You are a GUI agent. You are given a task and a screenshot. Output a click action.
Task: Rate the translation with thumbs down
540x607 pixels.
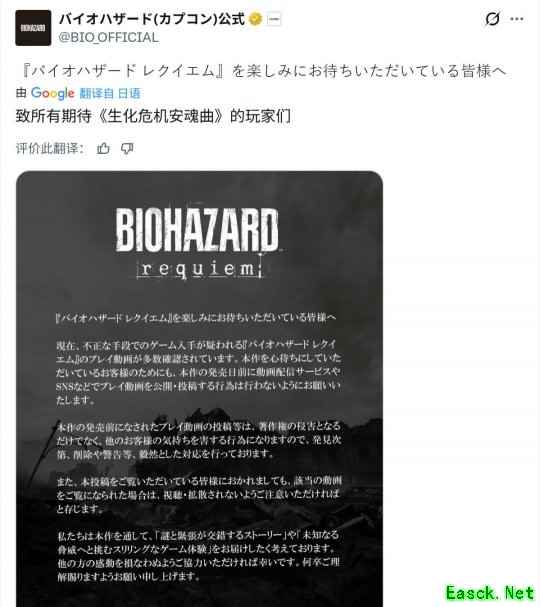pos(127,148)
